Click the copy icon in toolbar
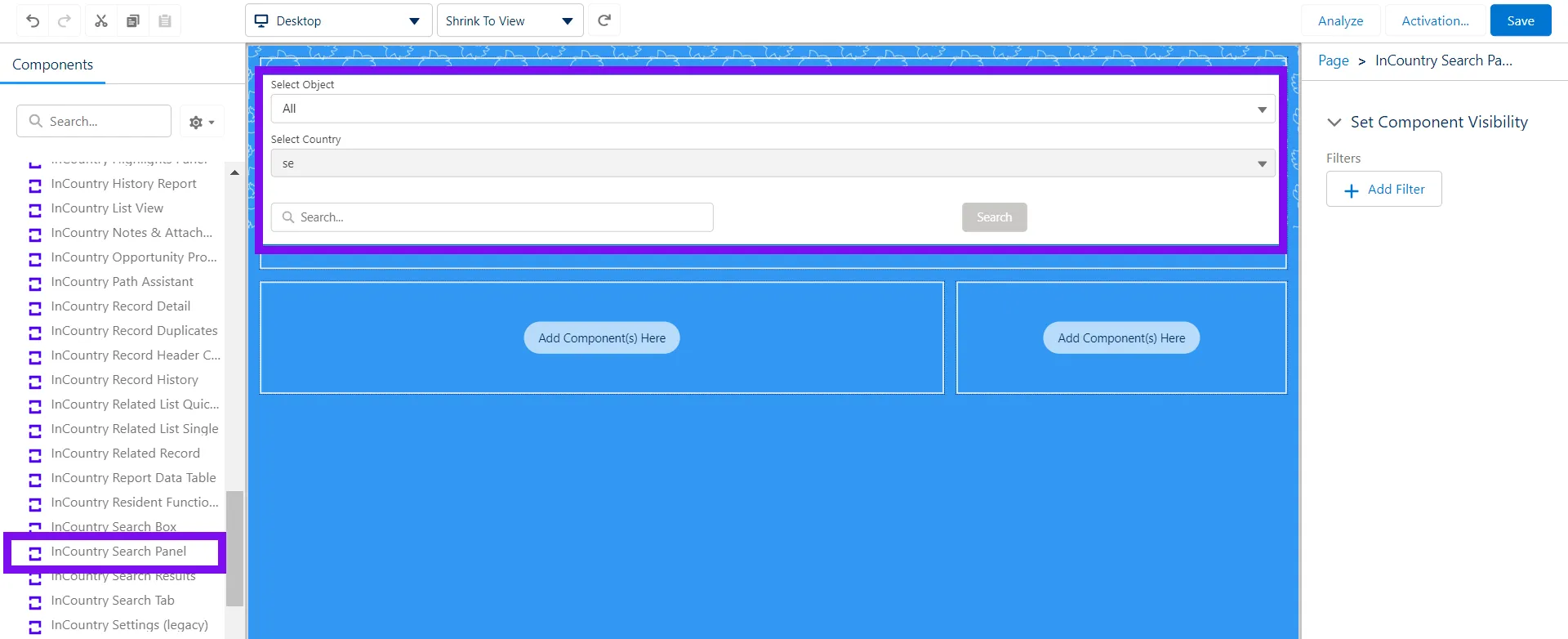Screen dimensions: 1568x639 pyautogui.click(x=133, y=21)
